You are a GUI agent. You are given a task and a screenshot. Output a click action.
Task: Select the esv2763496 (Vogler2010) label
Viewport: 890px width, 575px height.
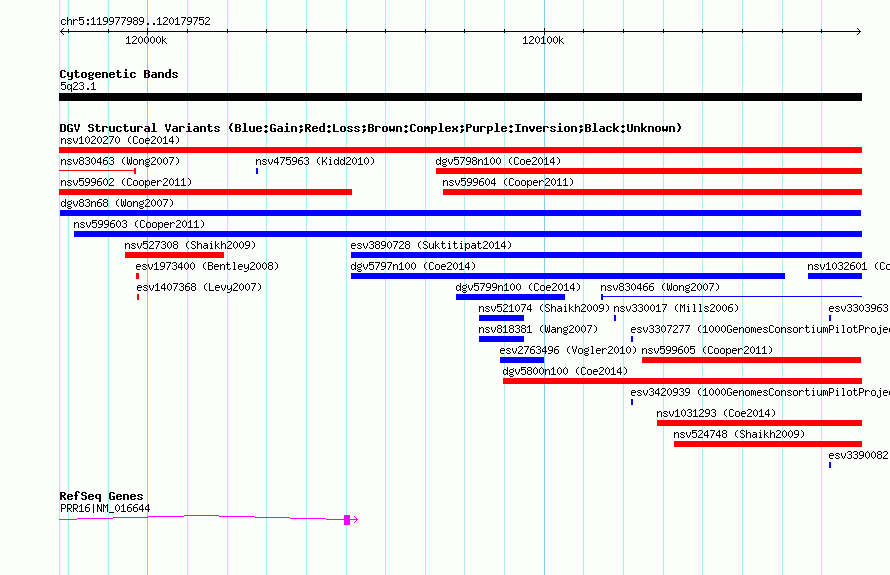(568, 350)
